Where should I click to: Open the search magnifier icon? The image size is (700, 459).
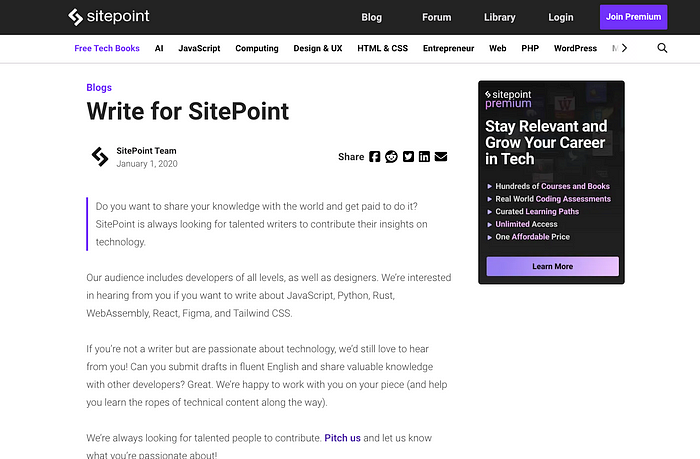pyautogui.click(x=662, y=48)
